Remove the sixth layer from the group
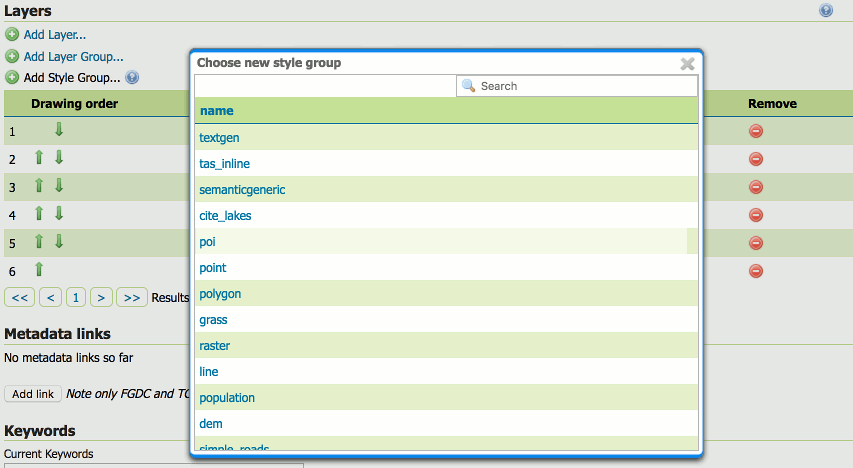The width and height of the screenshot is (853, 468). coord(756,270)
